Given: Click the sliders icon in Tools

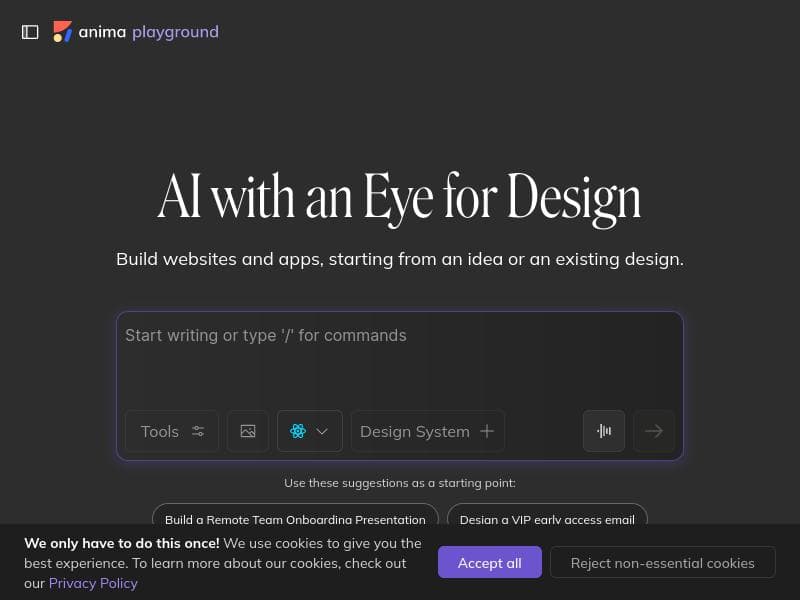Looking at the screenshot, I should pyautogui.click(x=198, y=431).
